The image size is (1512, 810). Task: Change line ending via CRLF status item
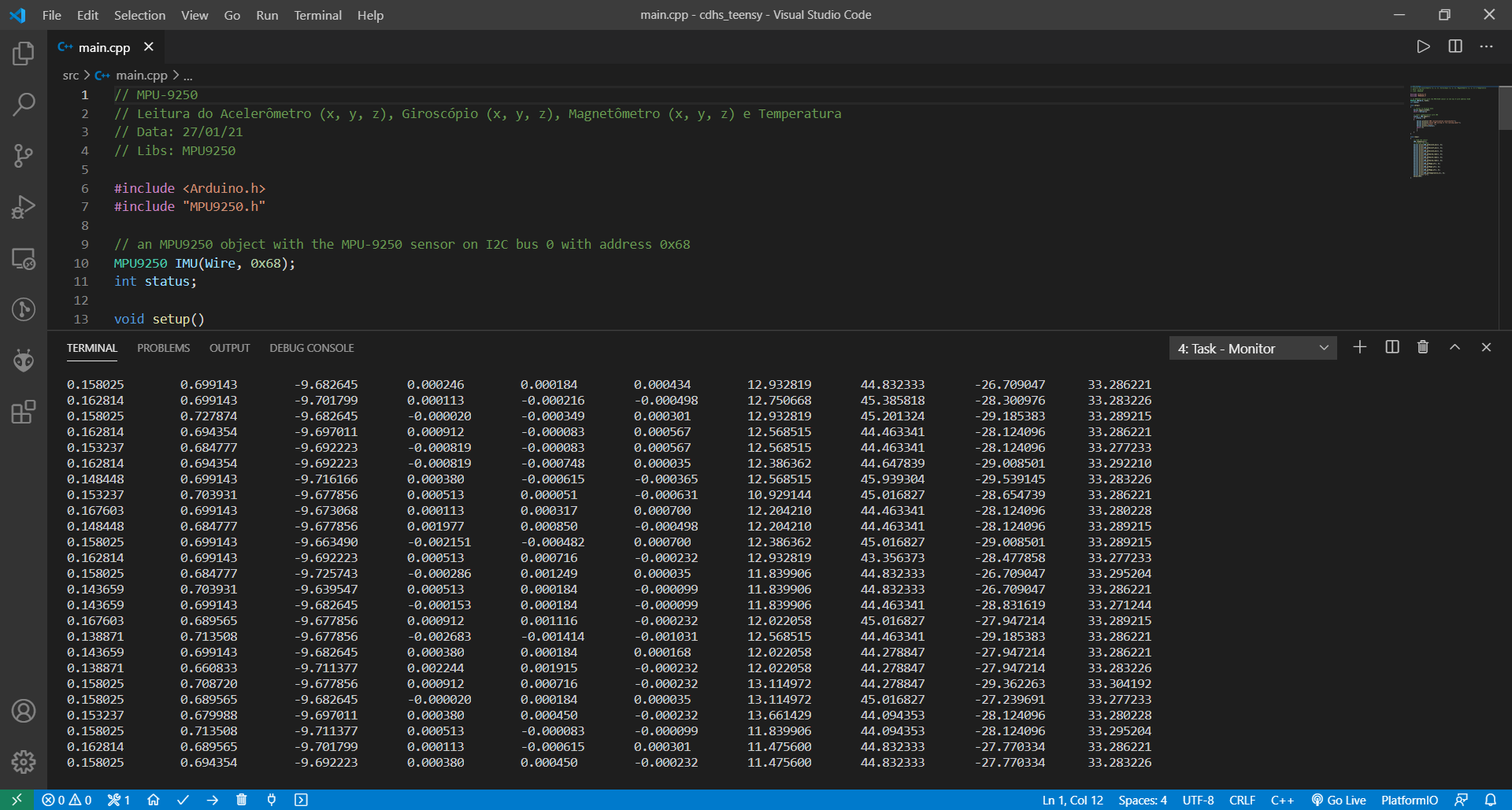pyautogui.click(x=1242, y=800)
